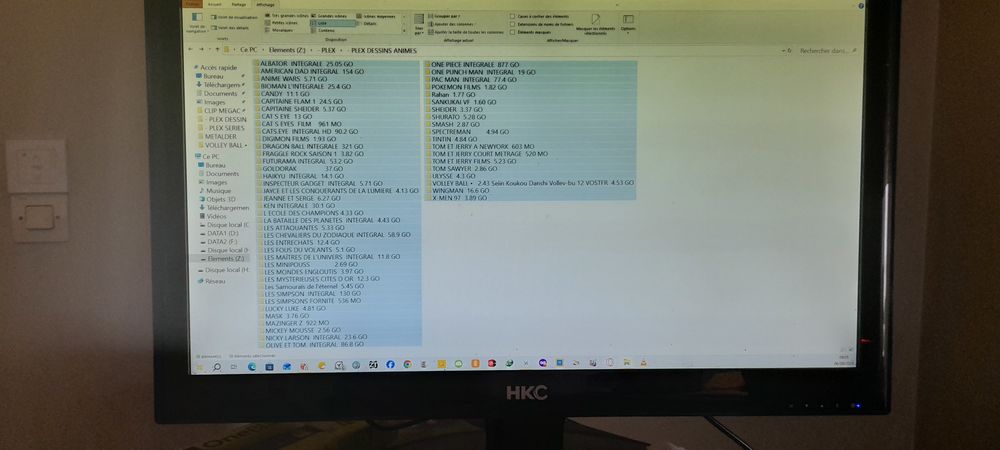Click the Facebook icon in the taskbar
Viewport: 1000px width, 450px height.
tap(390, 364)
